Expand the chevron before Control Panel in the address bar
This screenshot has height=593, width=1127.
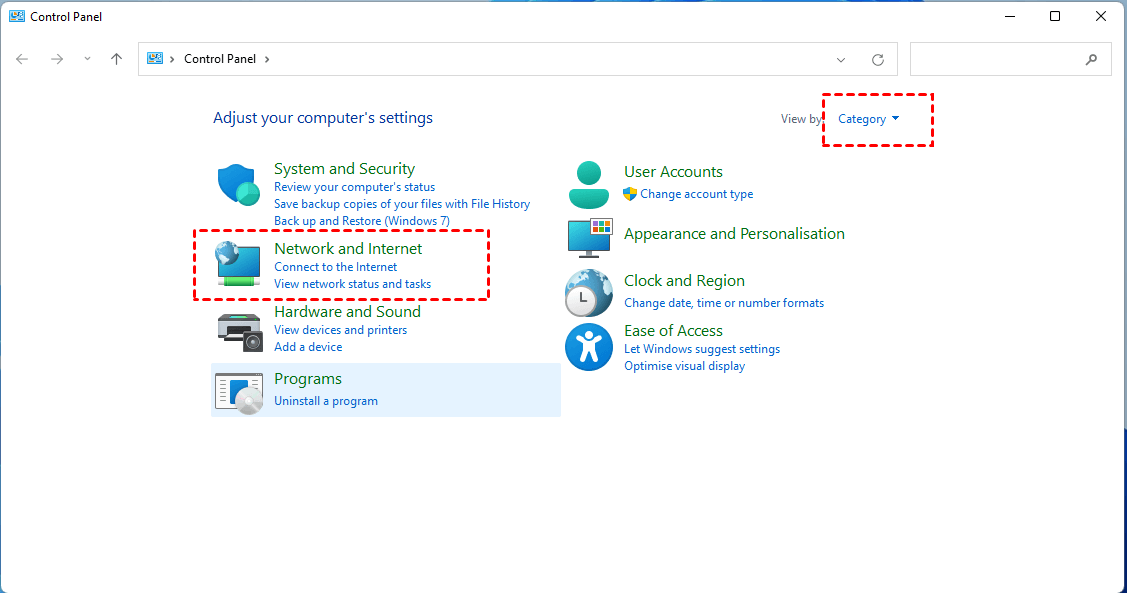(x=172, y=59)
